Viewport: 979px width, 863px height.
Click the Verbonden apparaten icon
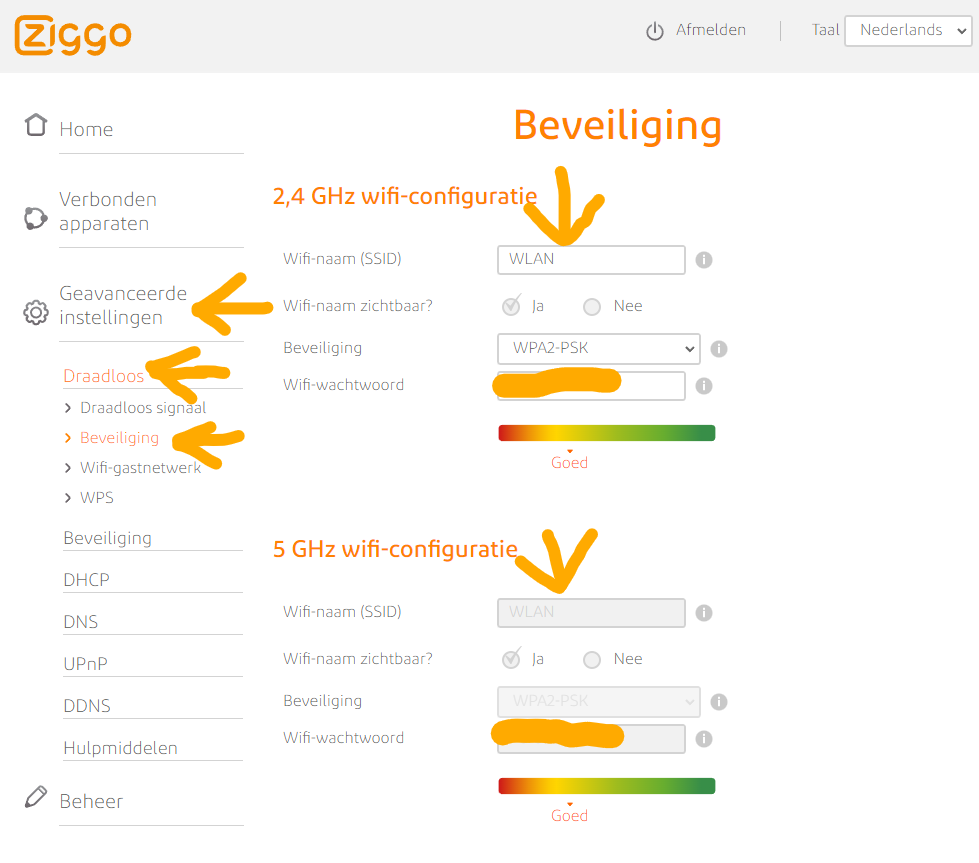tap(36, 218)
